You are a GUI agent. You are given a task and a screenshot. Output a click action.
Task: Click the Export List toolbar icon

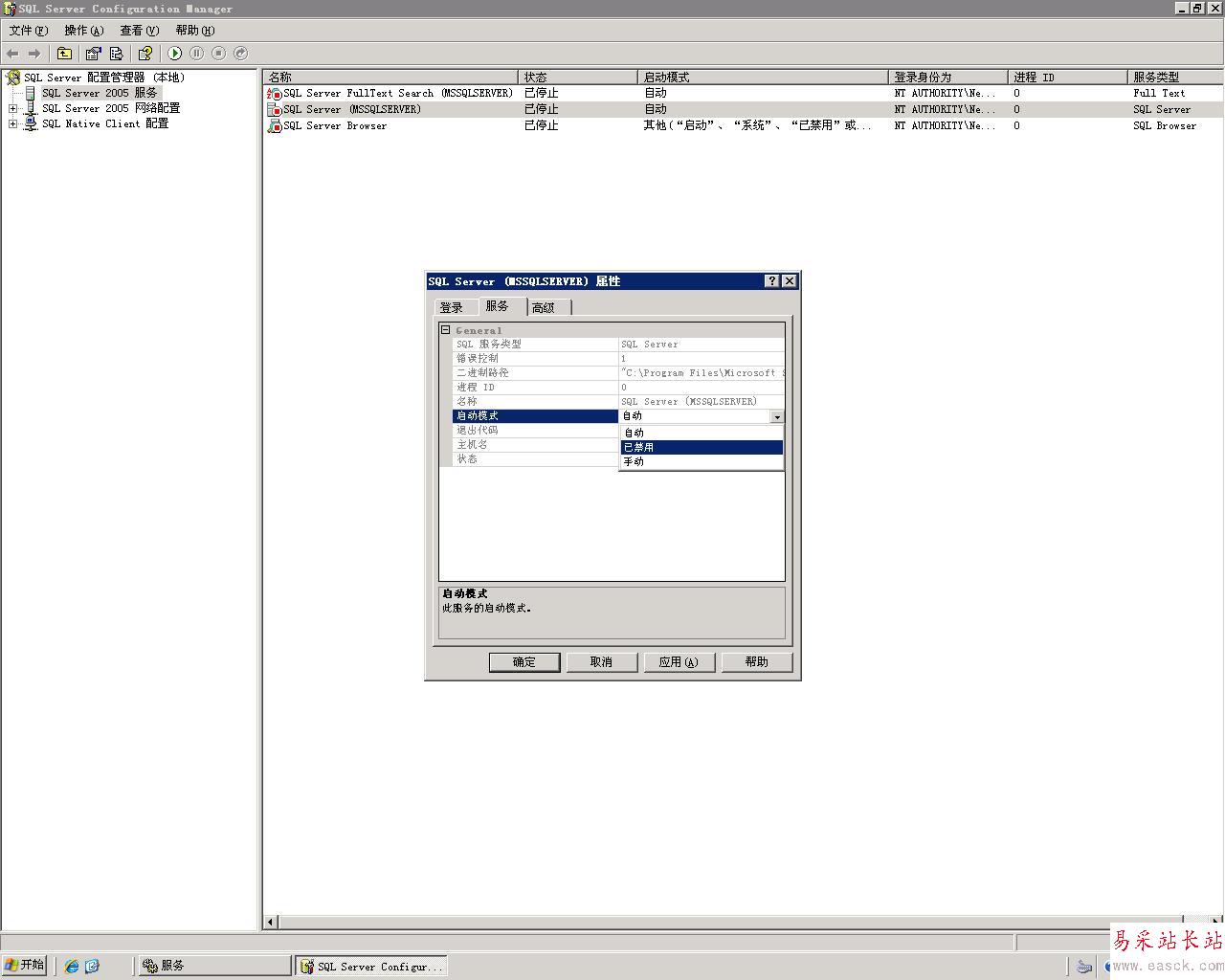116,54
